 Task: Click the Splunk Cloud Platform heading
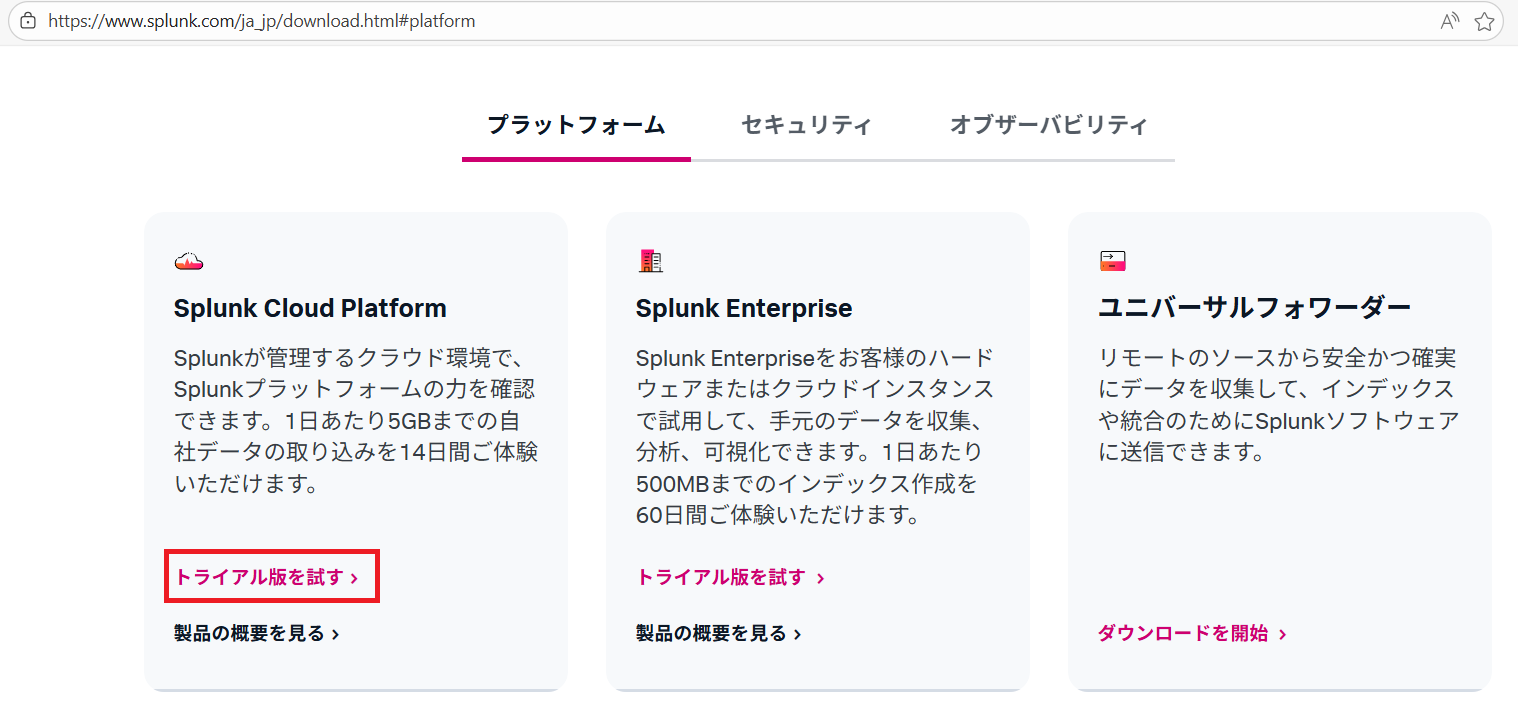click(x=310, y=308)
